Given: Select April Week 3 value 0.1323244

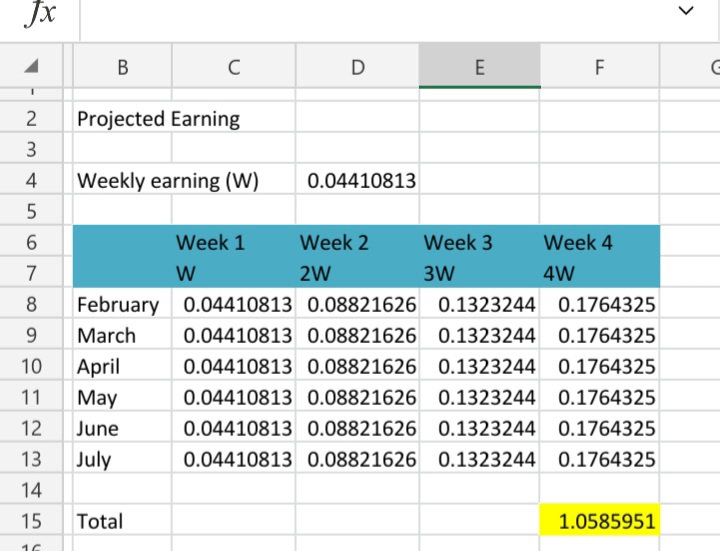Looking at the screenshot, I should (479, 366).
